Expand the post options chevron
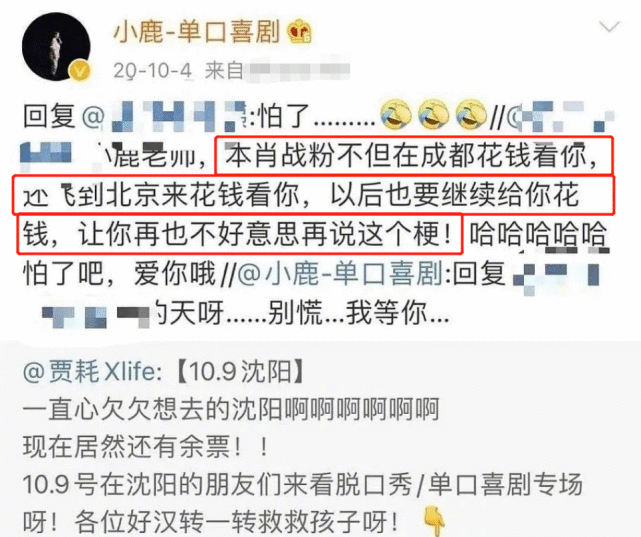The image size is (641, 537). click(x=609, y=27)
